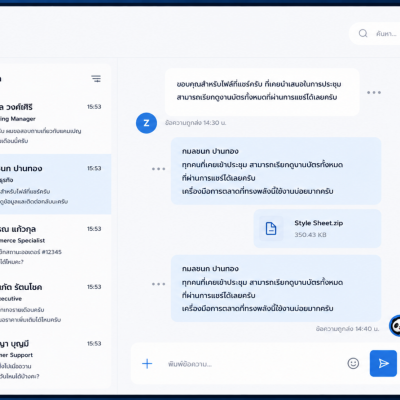Select the highlighted ปานทอง conversation
Viewport: 400px width, 400px height.
55,184
